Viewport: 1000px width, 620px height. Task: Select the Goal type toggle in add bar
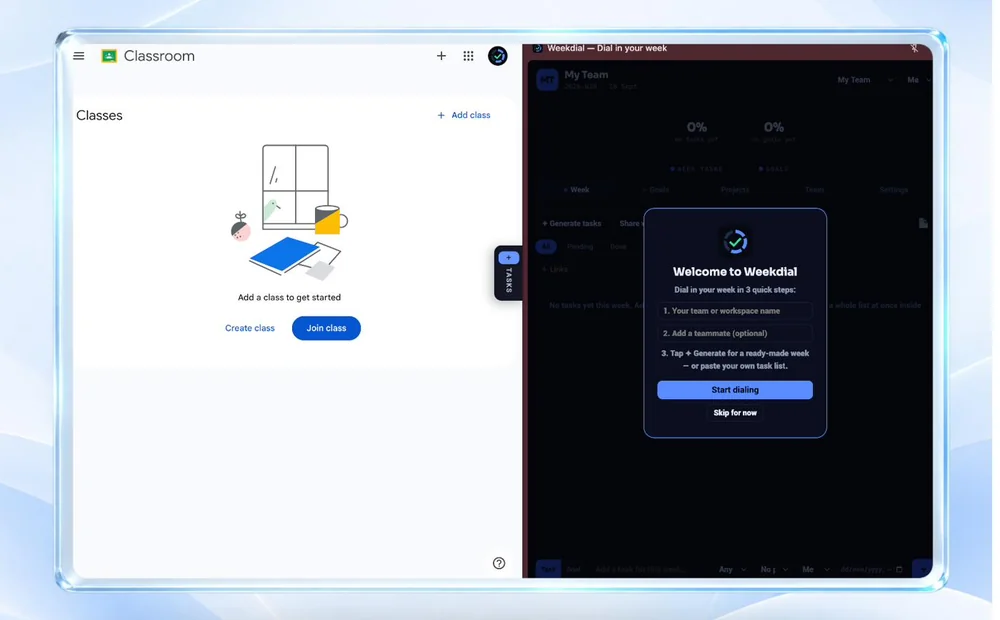click(x=573, y=569)
